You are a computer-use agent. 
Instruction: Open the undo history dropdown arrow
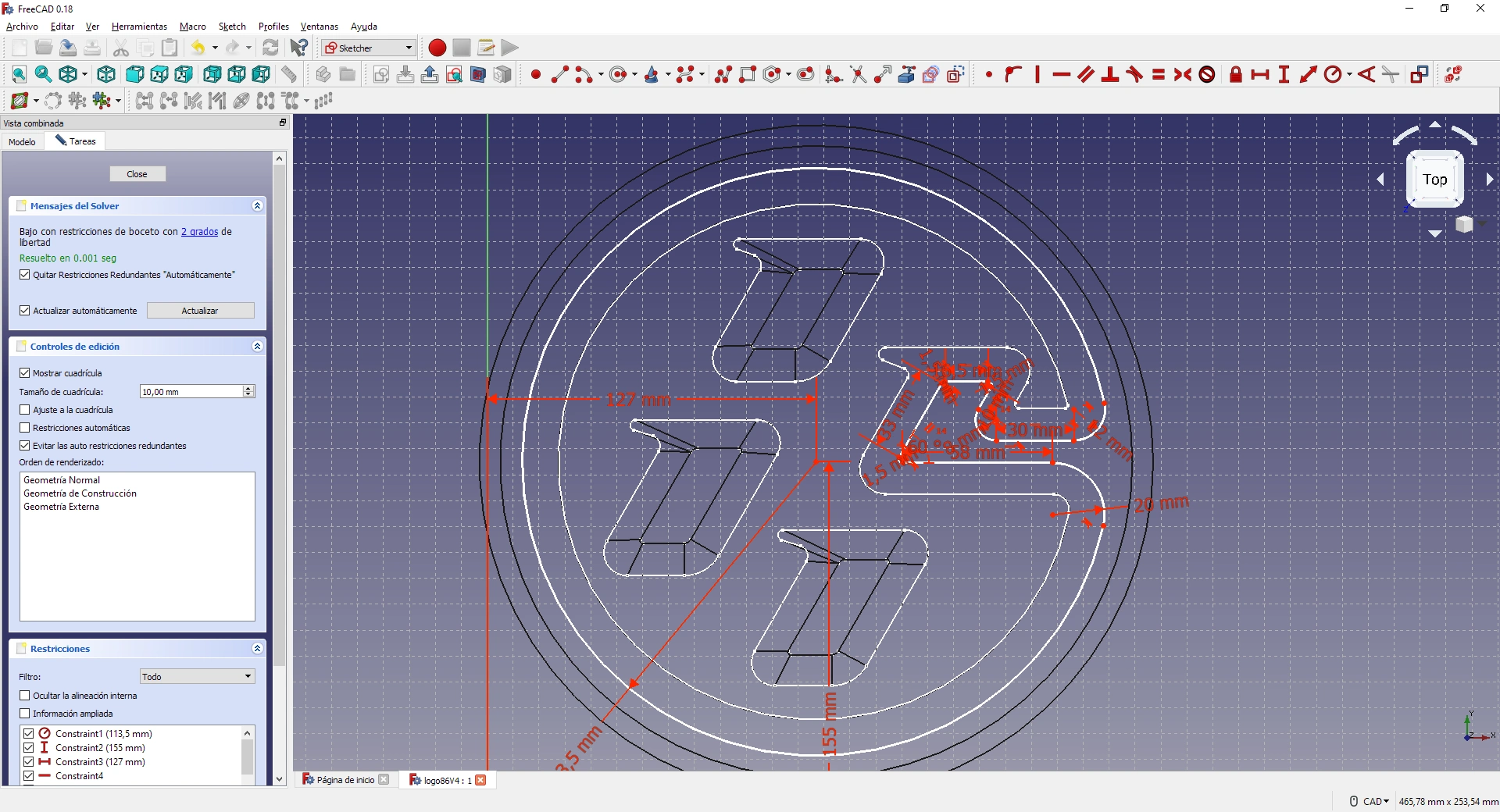coord(215,48)
